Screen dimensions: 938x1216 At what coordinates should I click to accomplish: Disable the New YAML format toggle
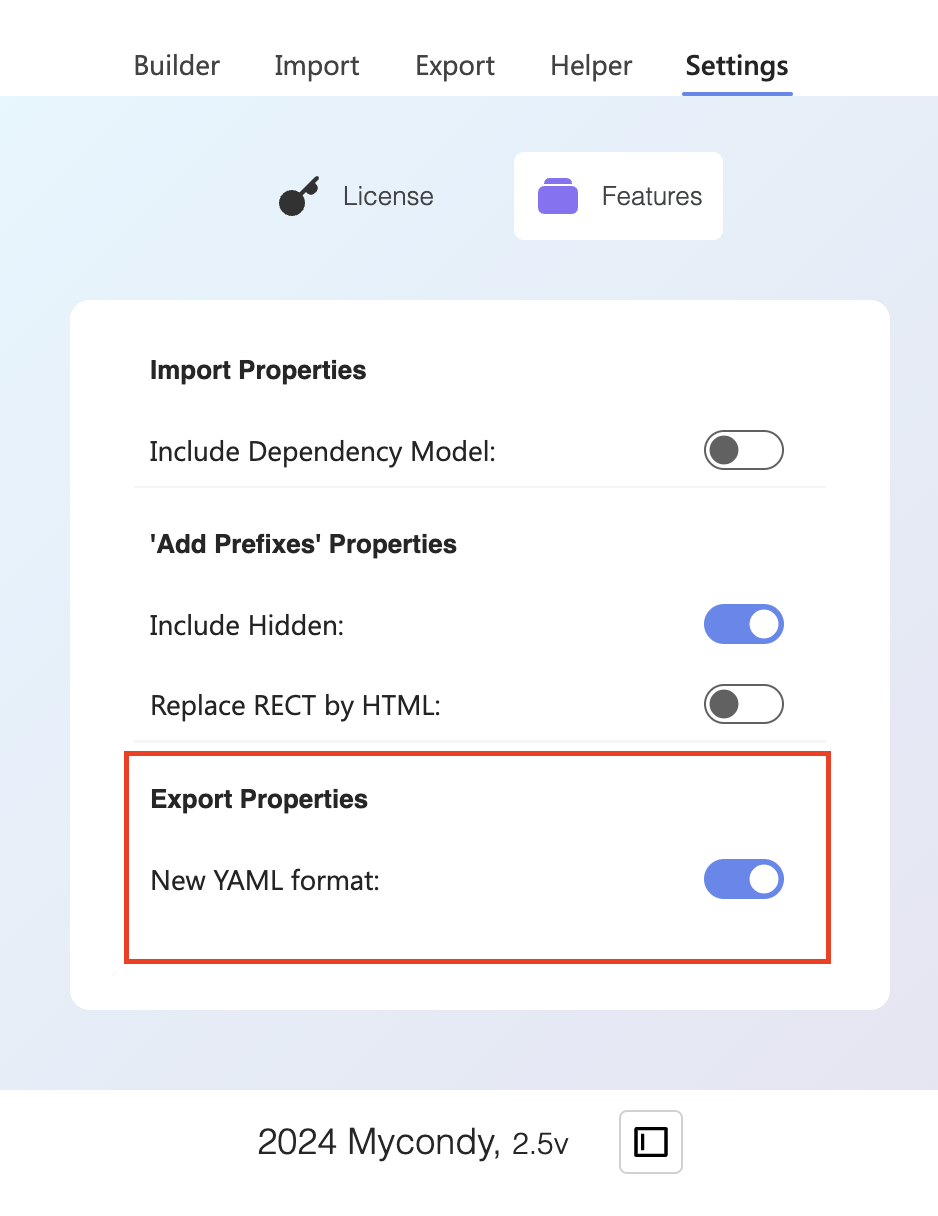pos(743,880)
